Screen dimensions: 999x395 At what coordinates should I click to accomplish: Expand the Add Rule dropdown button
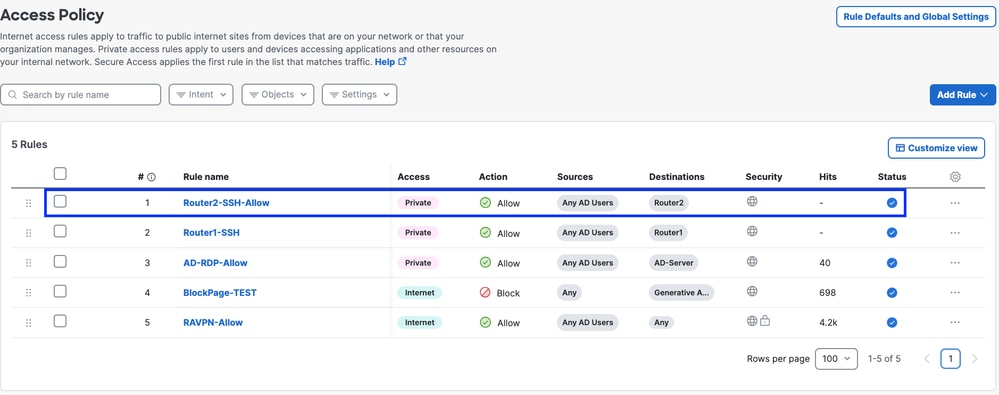962,94
